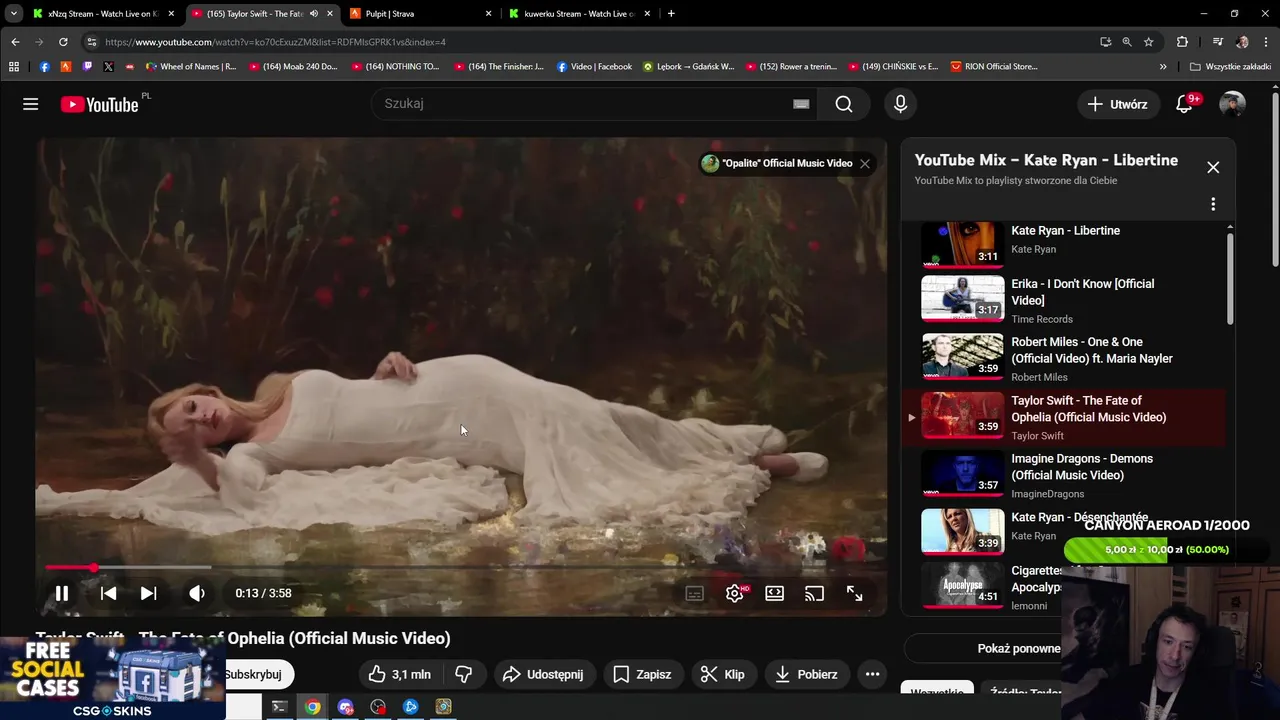Save video with Zapisz button
Screen dimensions: 1280x720
pos(642,674)
